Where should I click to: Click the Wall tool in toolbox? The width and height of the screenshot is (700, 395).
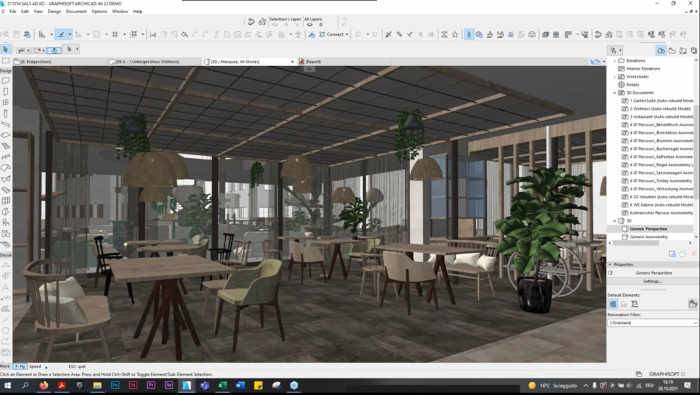(6, 80)
